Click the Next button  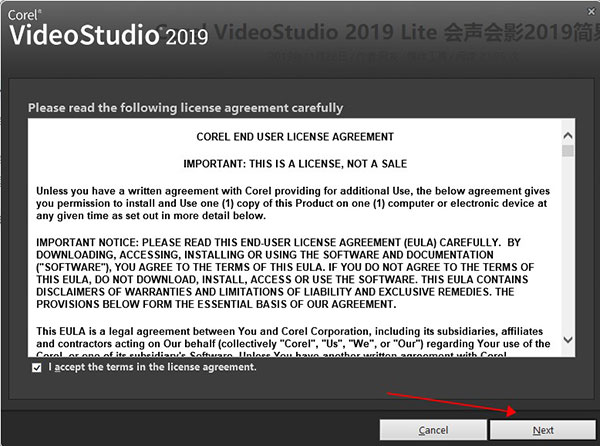543,430
